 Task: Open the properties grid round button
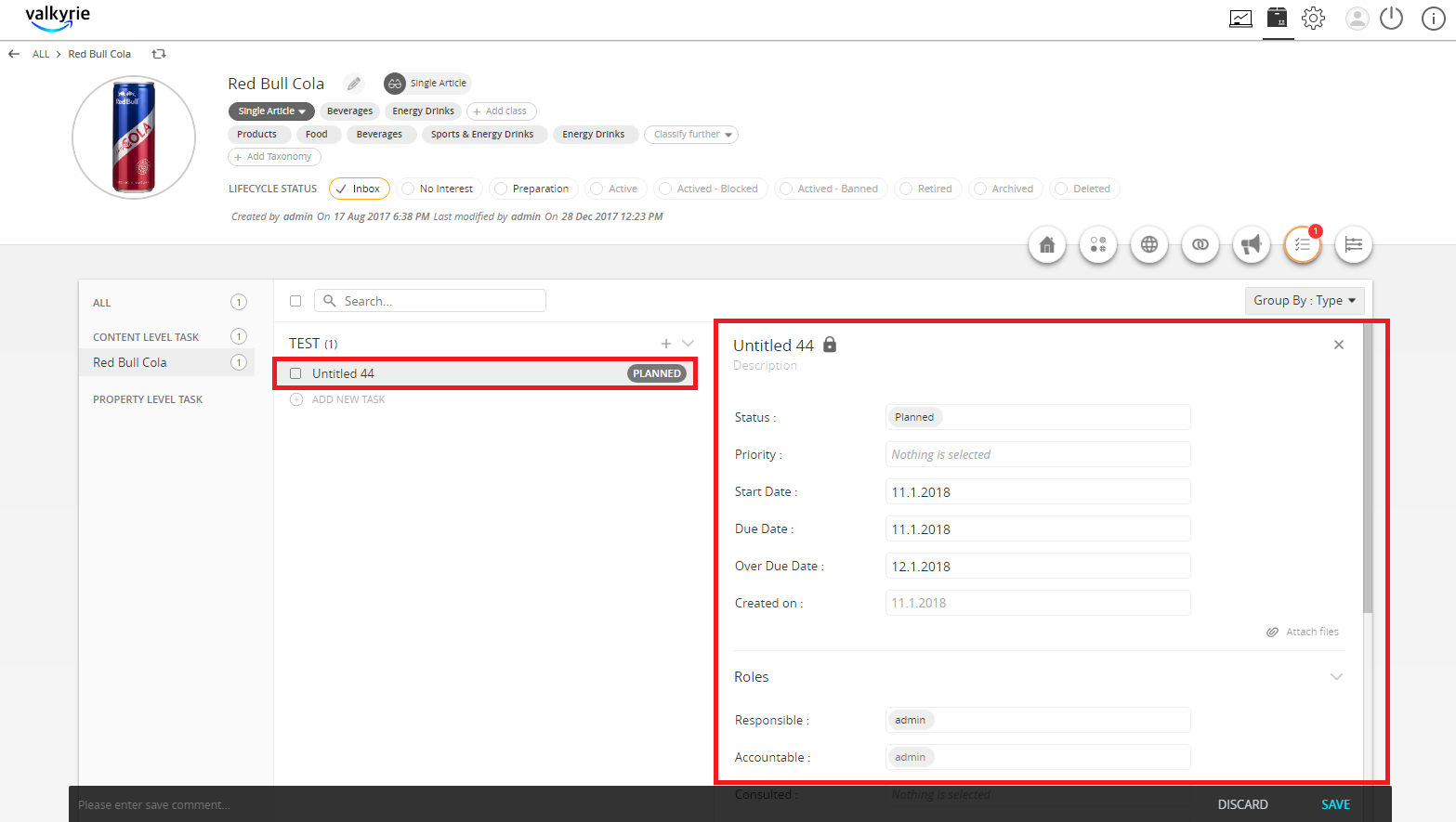coord(1098,244)
